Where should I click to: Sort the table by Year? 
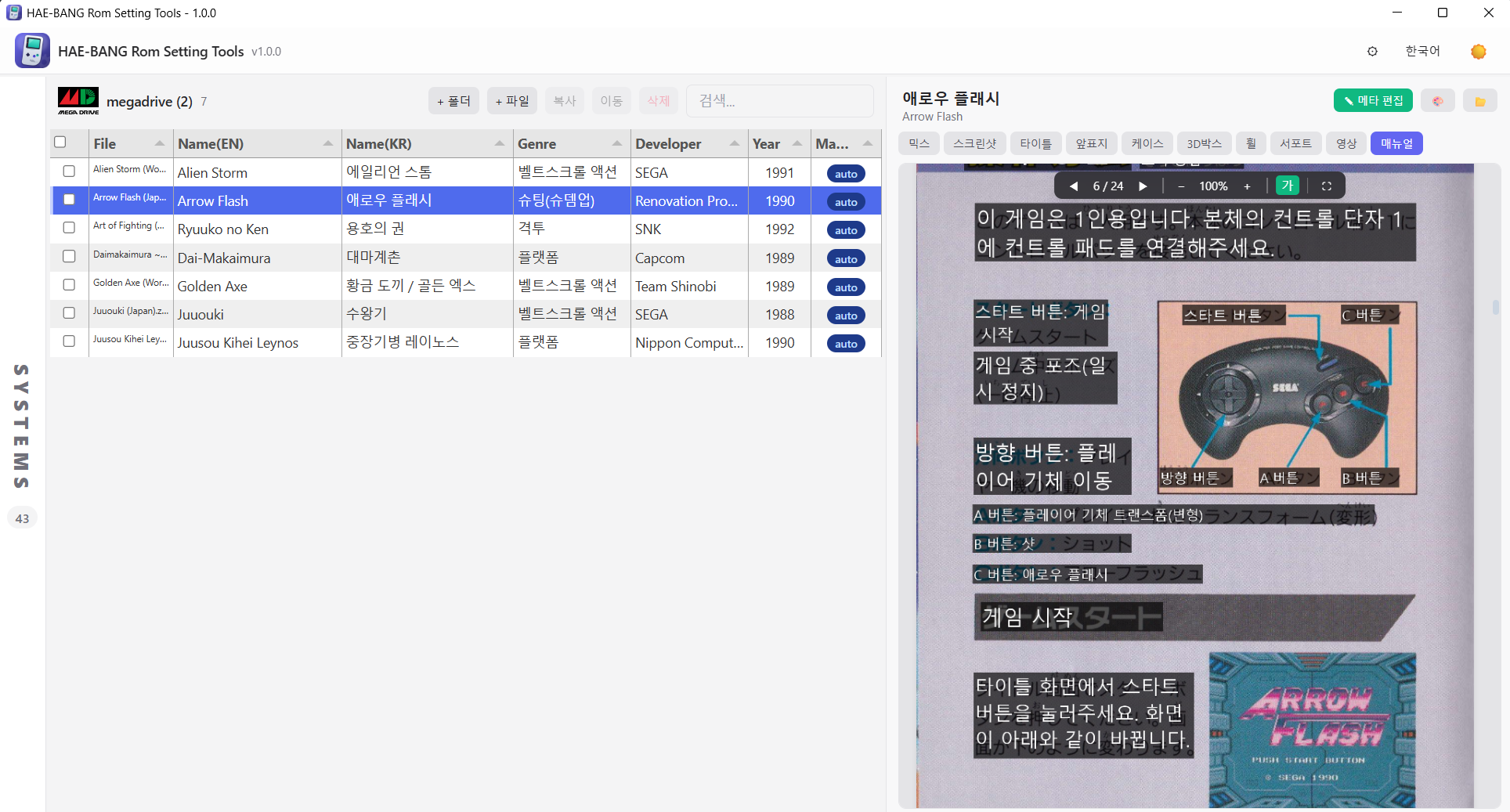click(779, 144)
